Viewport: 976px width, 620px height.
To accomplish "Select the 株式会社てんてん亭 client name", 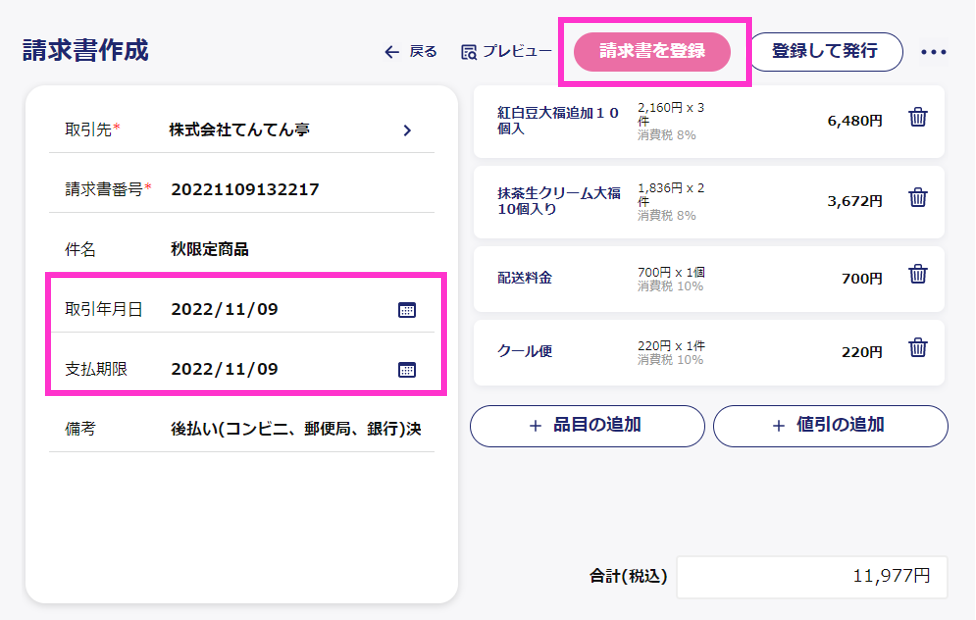I will [240, 129].
